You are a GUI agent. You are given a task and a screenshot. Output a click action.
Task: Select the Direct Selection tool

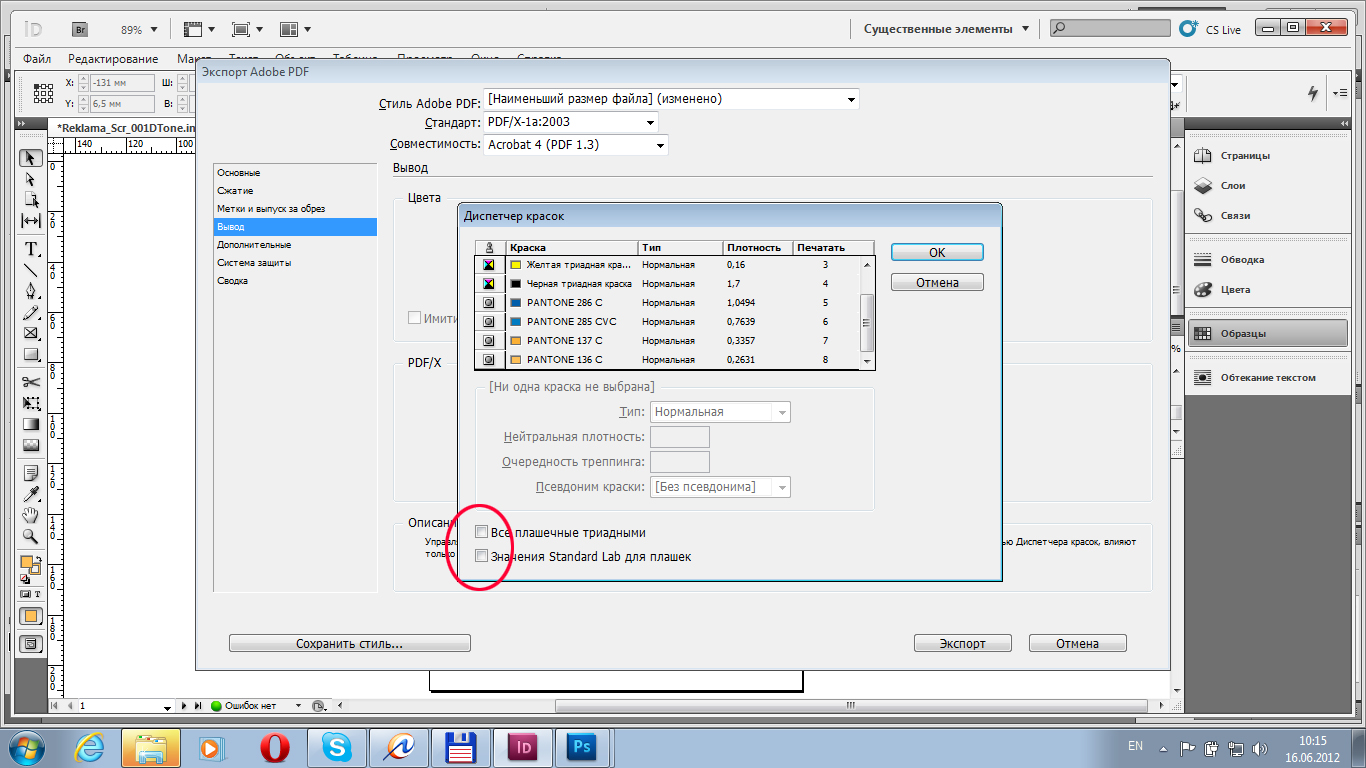[x=31, y=179]
